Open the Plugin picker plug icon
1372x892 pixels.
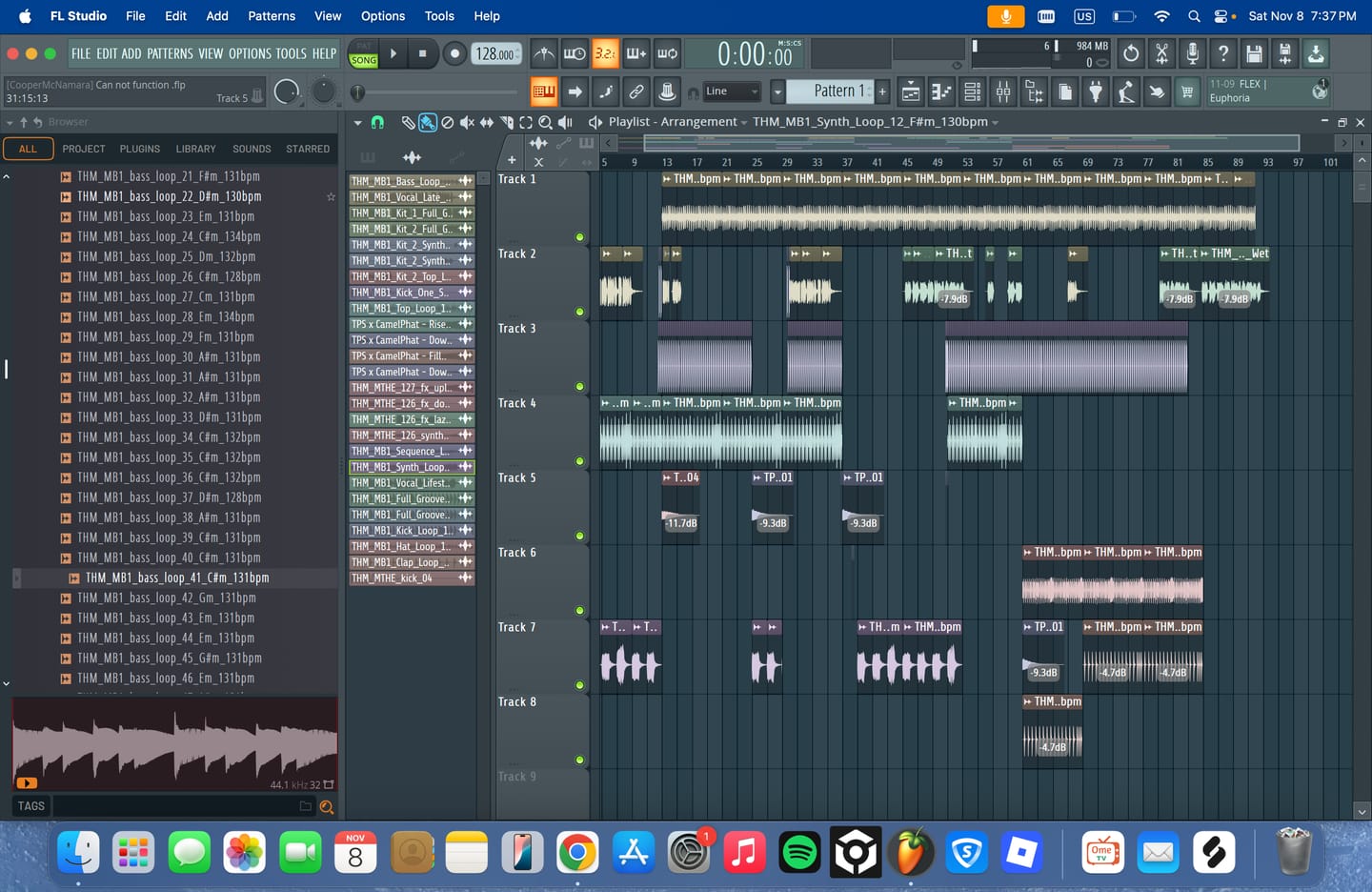point(1096,91)
